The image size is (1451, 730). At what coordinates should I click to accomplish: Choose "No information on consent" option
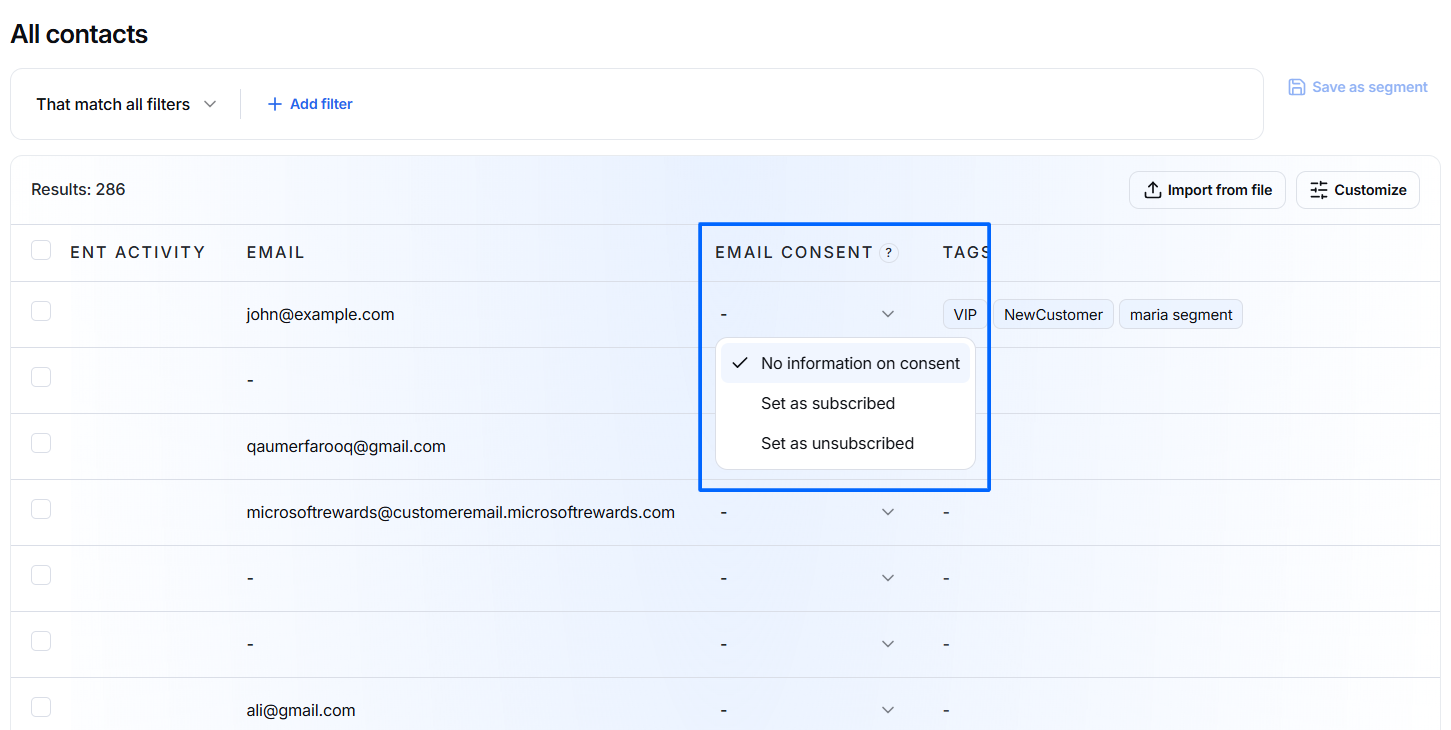click(845, 363)
